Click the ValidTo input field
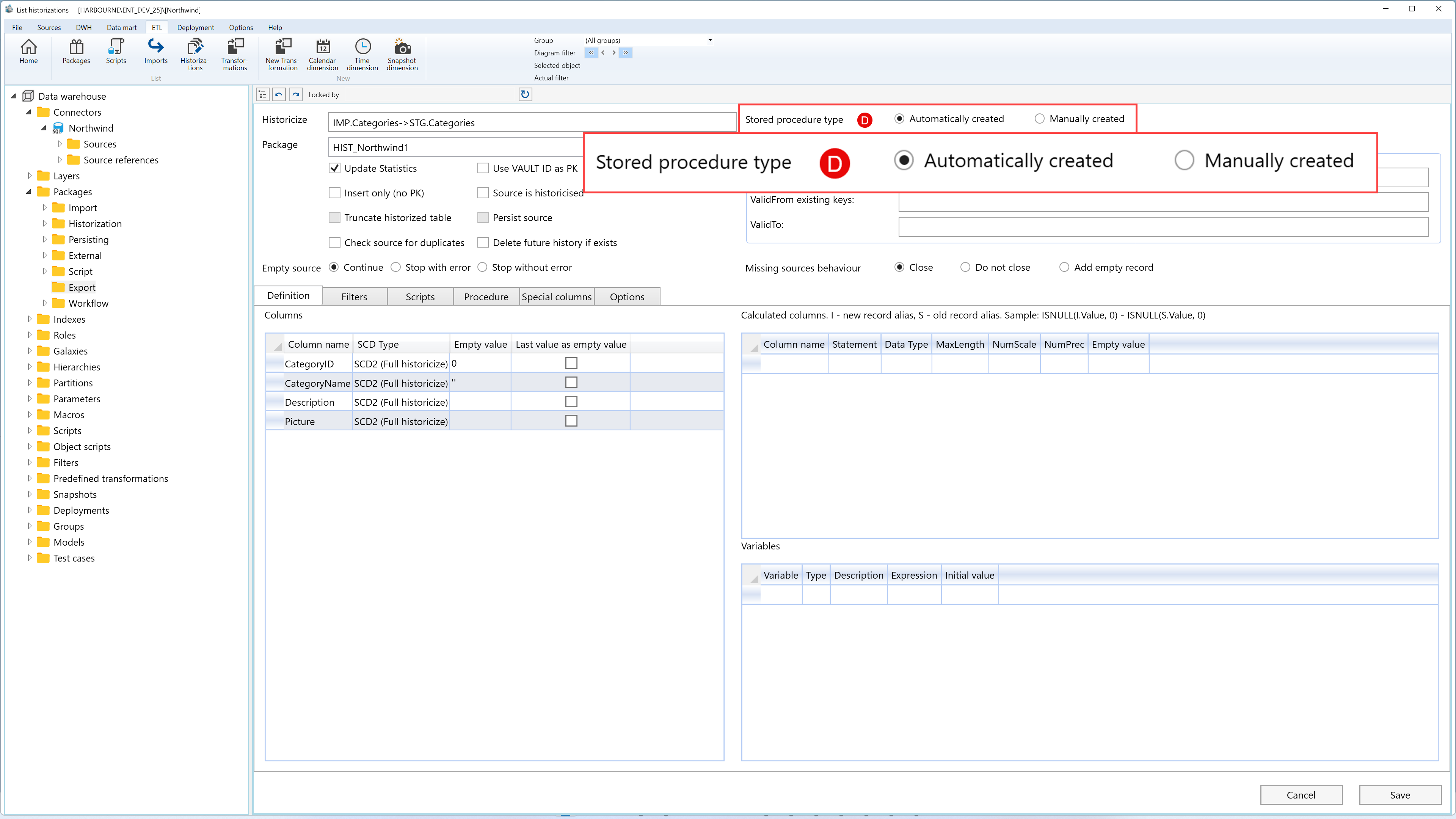 click(x=1163, y=227)
